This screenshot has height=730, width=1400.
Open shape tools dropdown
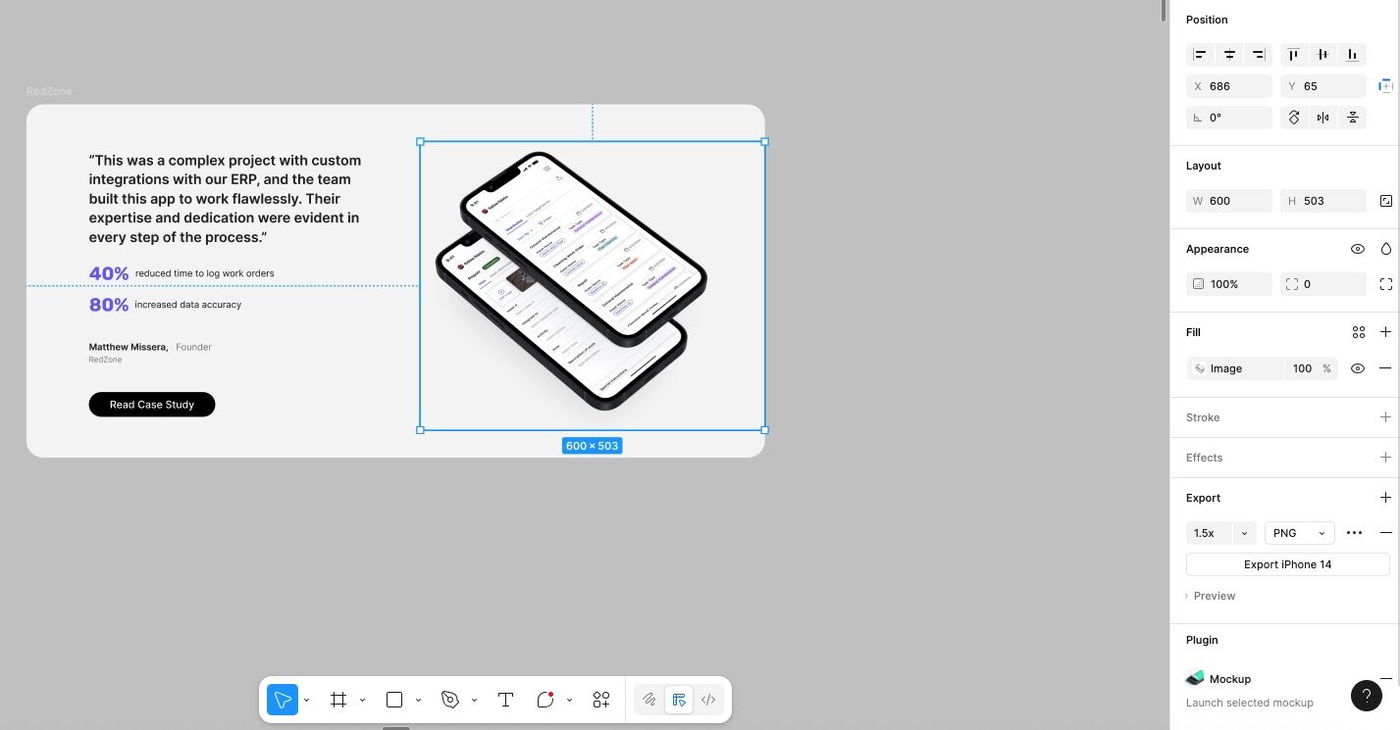pos(418,700)
